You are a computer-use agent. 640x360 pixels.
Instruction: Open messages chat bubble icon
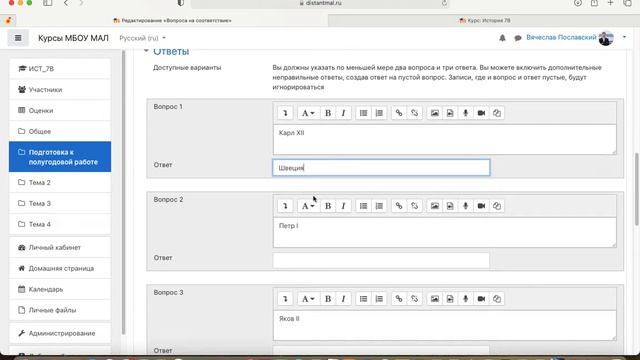point(518,38)
